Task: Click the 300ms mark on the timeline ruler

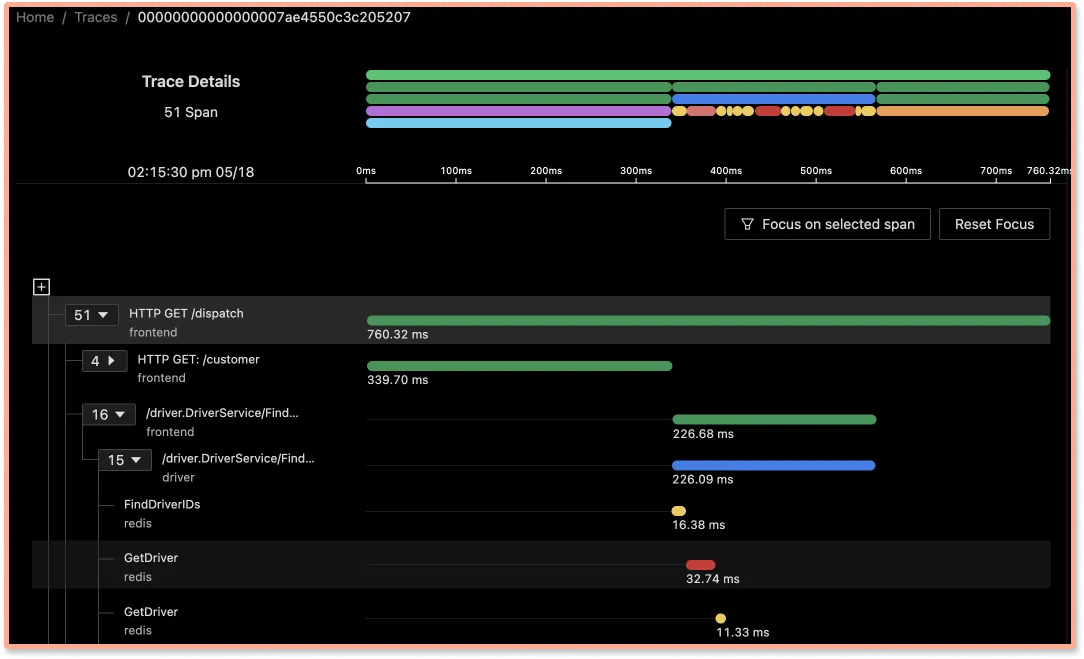Action: coord(635,171)
